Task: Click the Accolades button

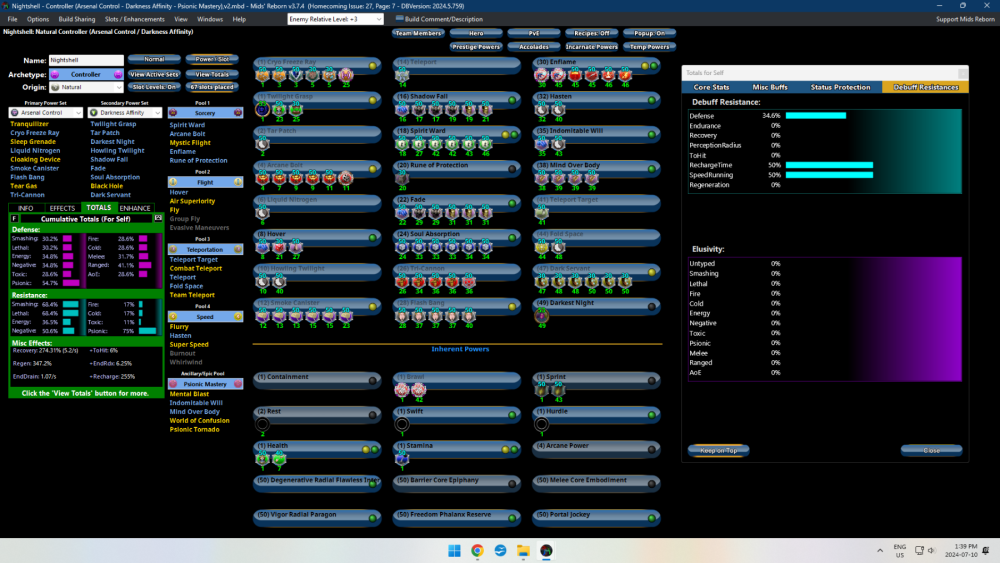Action: tap(534, 47)
